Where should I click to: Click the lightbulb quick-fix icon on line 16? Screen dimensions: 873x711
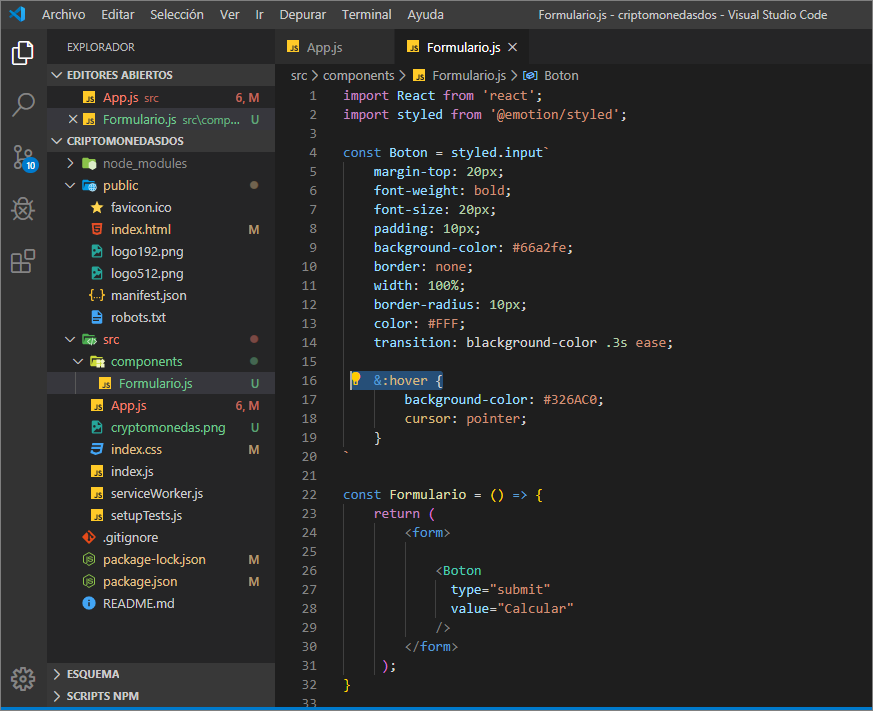(x=355, y=380)
